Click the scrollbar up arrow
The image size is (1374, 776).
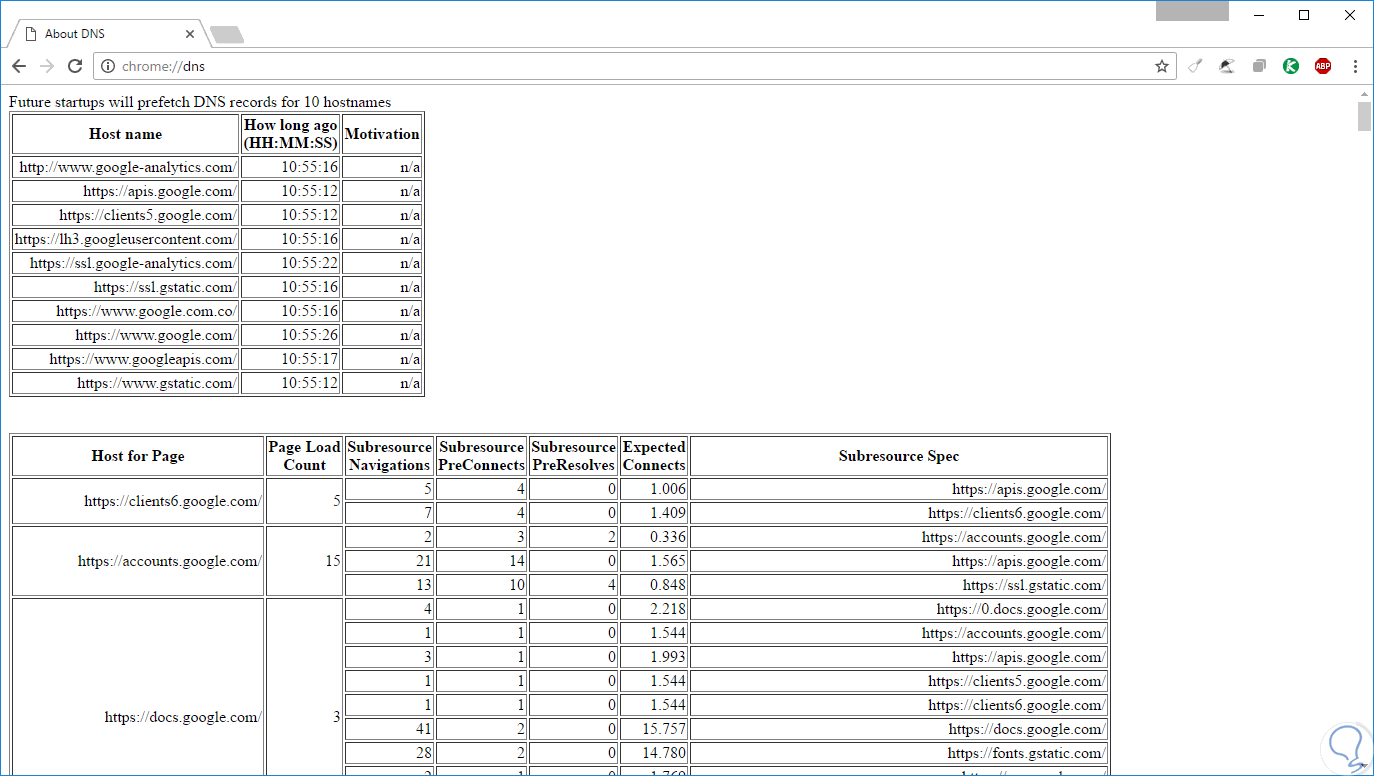(x=1365, y=93)
